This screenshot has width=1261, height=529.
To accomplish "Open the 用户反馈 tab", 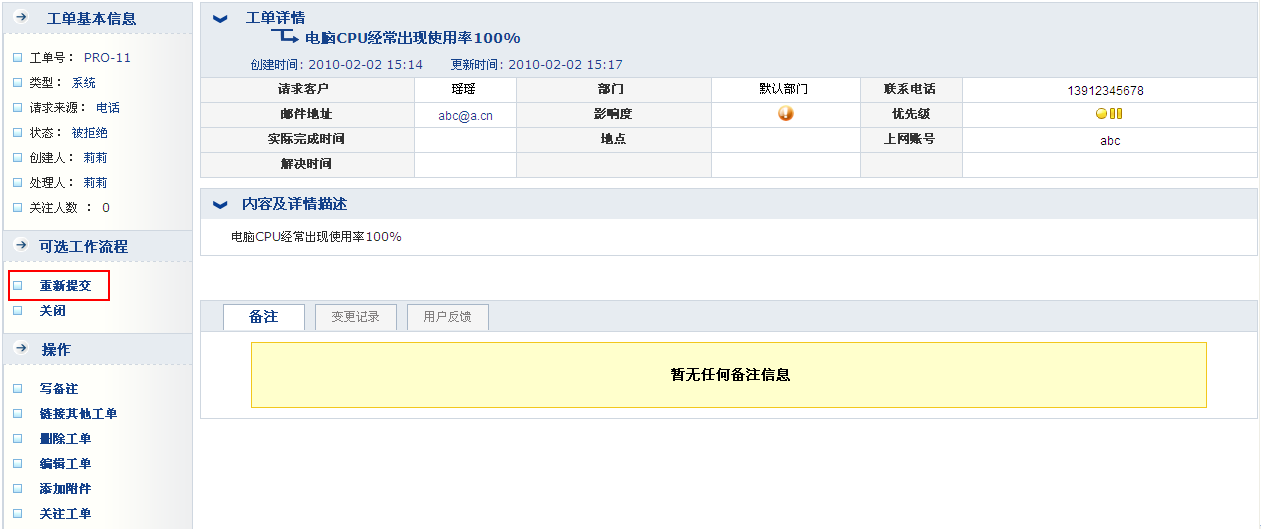I will coord(447,317).
